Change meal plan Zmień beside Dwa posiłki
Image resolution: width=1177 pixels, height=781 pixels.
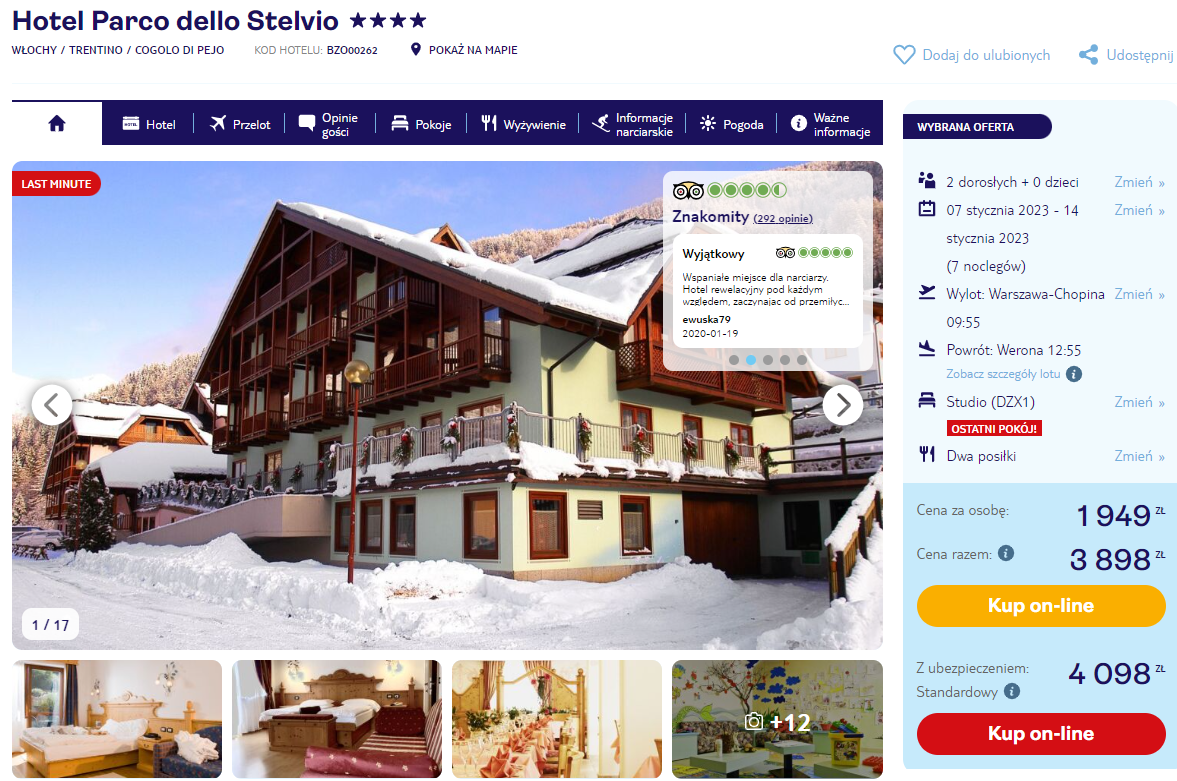pos(1139,457)
